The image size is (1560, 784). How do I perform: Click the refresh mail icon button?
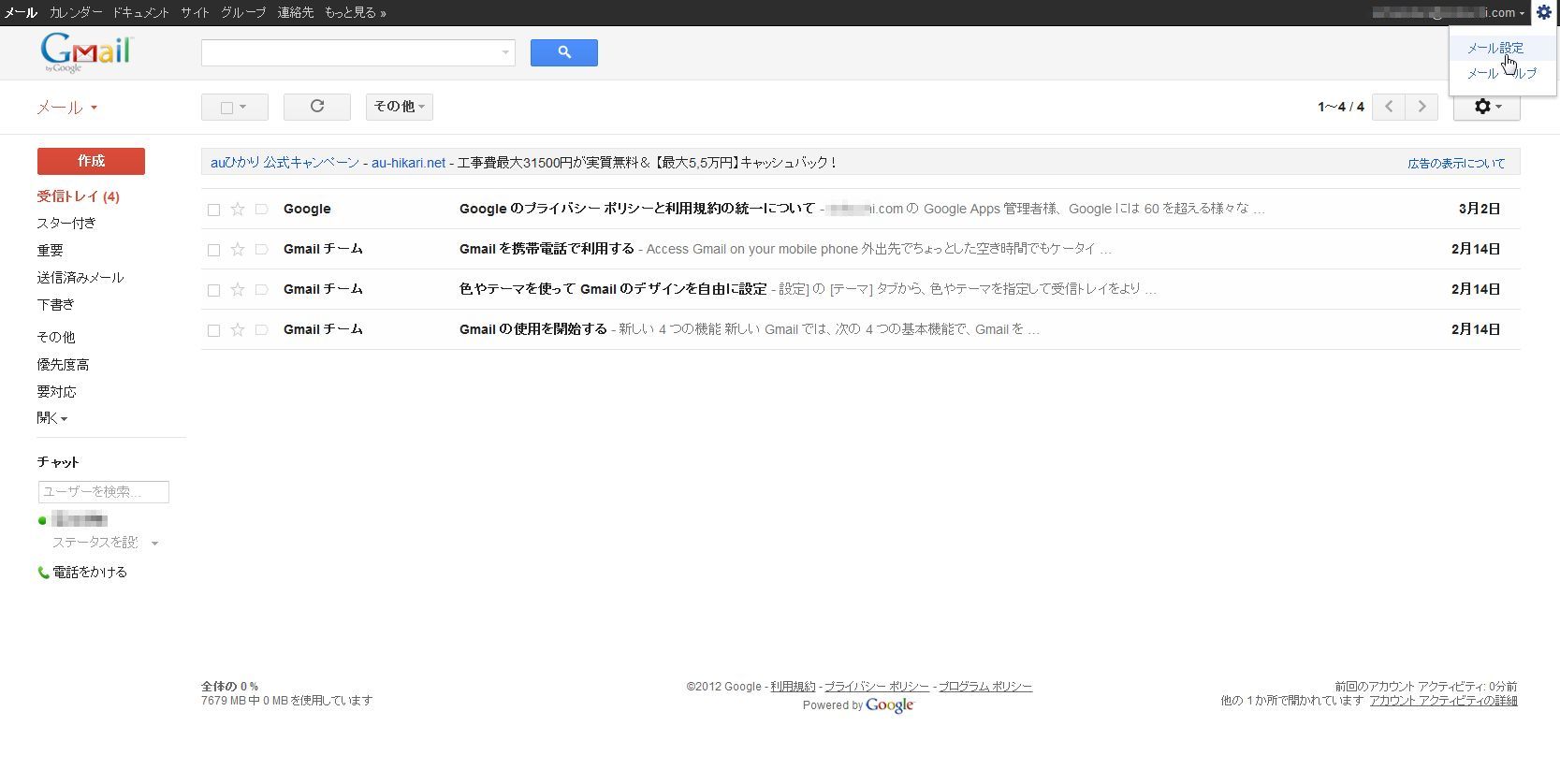click(317, 107)
